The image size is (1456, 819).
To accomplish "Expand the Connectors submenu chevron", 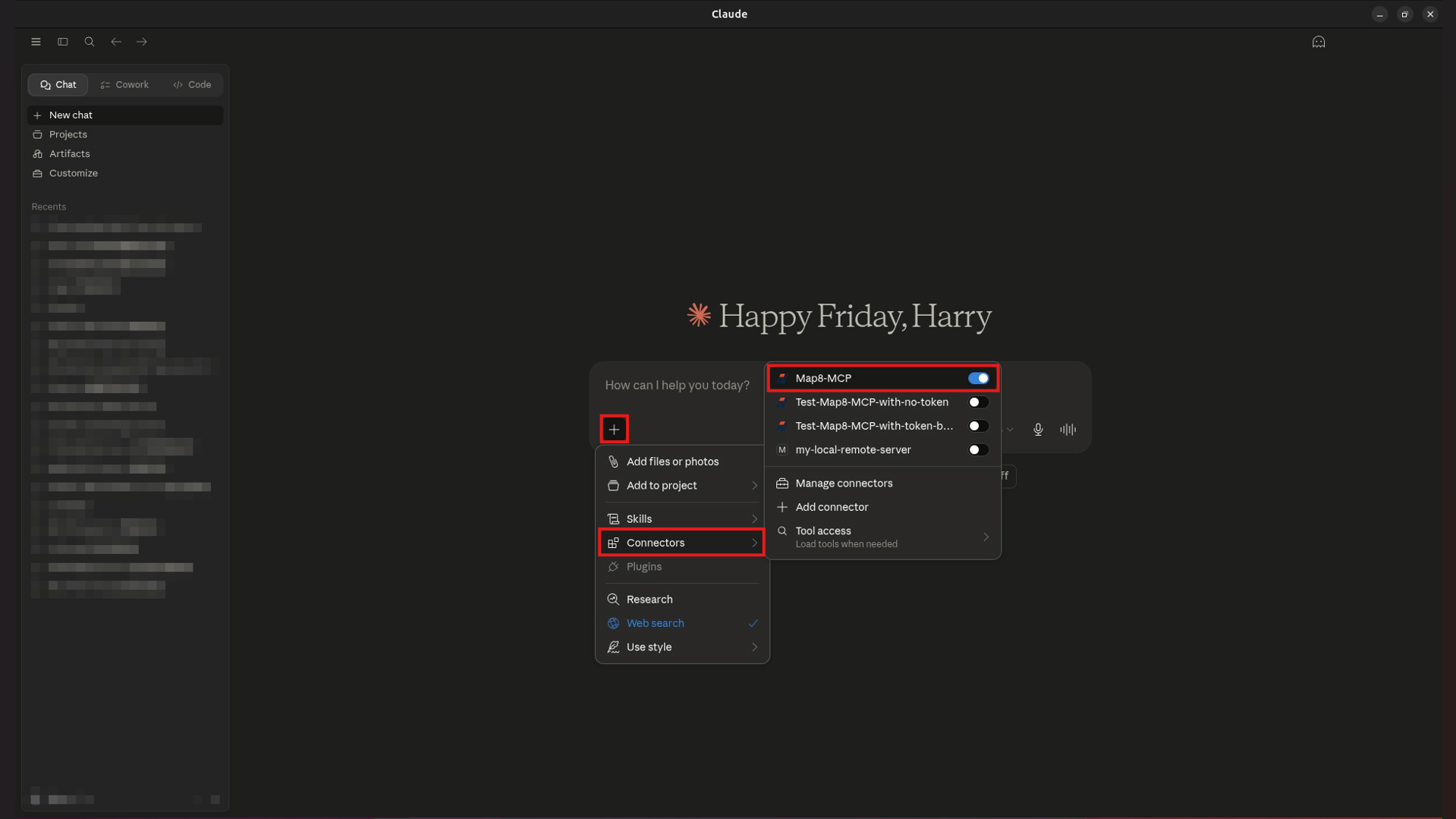I will click(x=754, y=543).
